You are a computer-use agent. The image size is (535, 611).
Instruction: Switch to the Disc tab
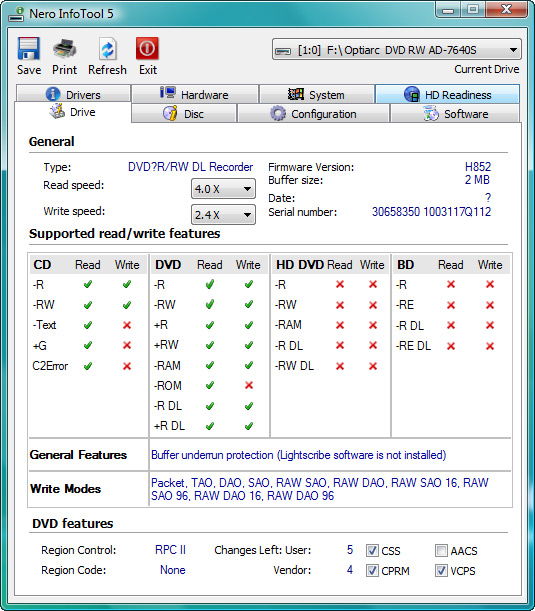(x=184, y=114)
